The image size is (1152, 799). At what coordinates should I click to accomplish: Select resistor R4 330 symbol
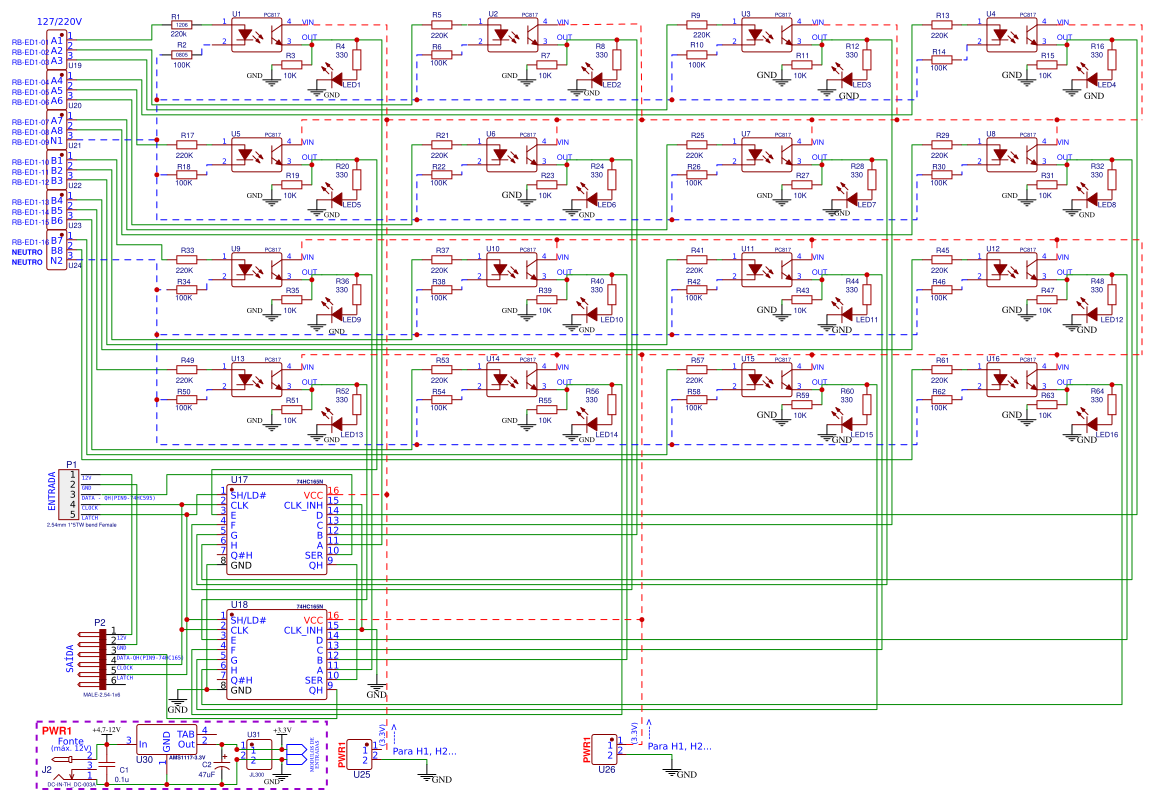pos(357,59)
